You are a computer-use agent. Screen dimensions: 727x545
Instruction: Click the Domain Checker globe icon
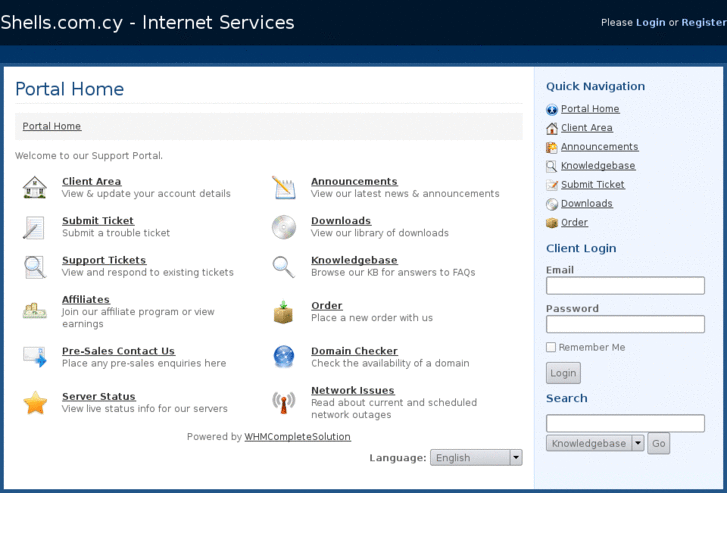(284, 357)
